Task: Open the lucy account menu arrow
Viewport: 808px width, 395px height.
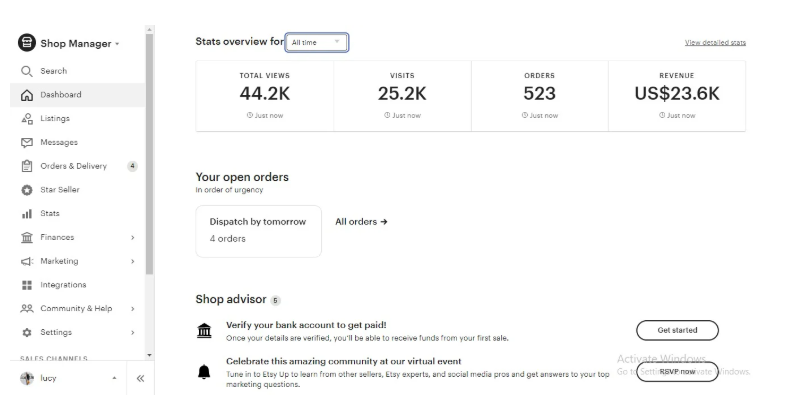Action: pyautogui.click(x=114, y=378)
